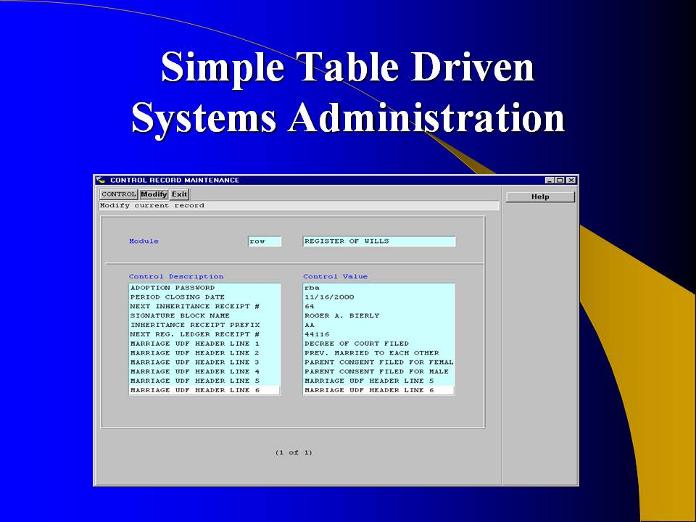
Task: Open the CONTROL menu
Action: (118, 194)
